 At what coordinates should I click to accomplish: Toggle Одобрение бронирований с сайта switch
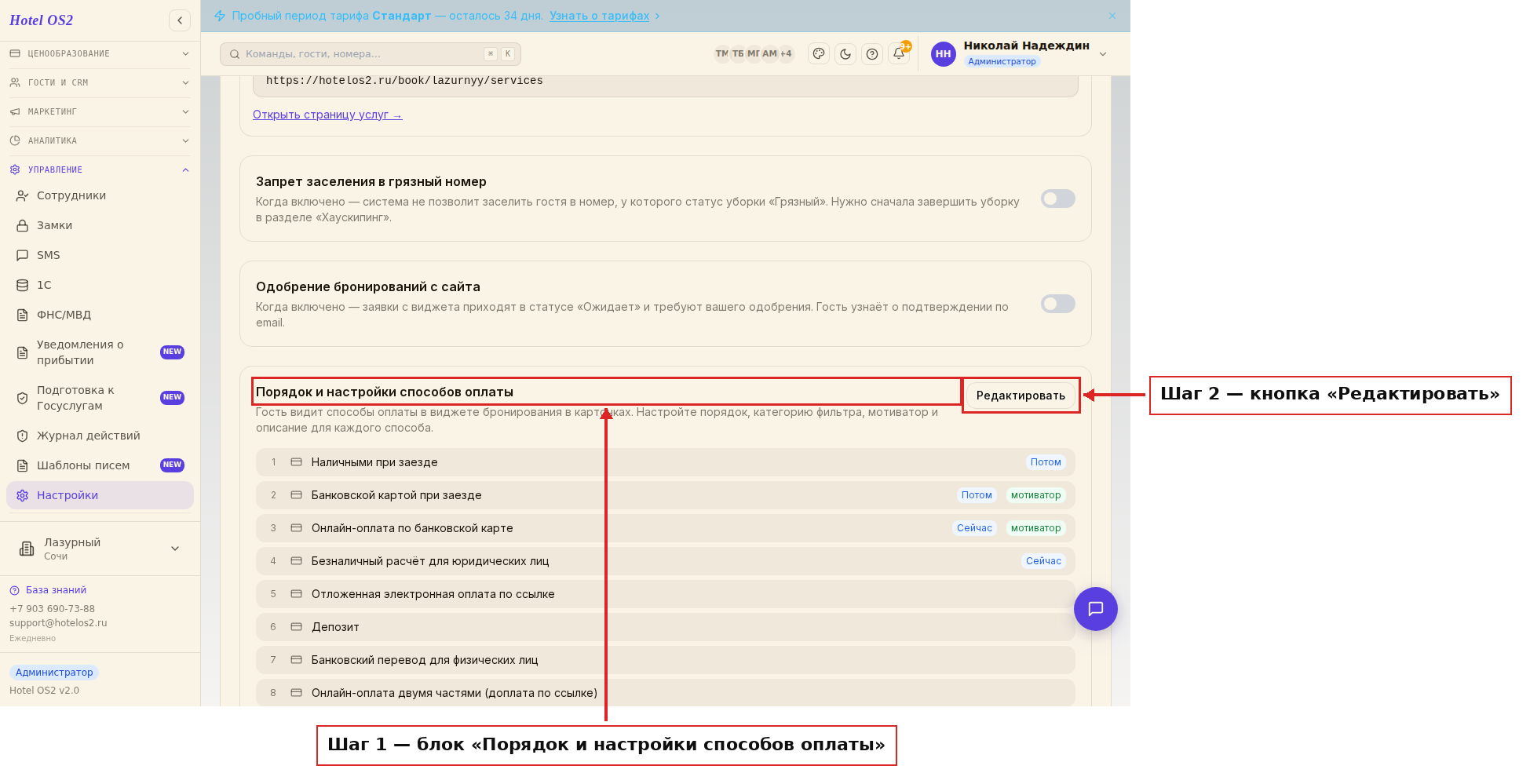(1058, 304)
